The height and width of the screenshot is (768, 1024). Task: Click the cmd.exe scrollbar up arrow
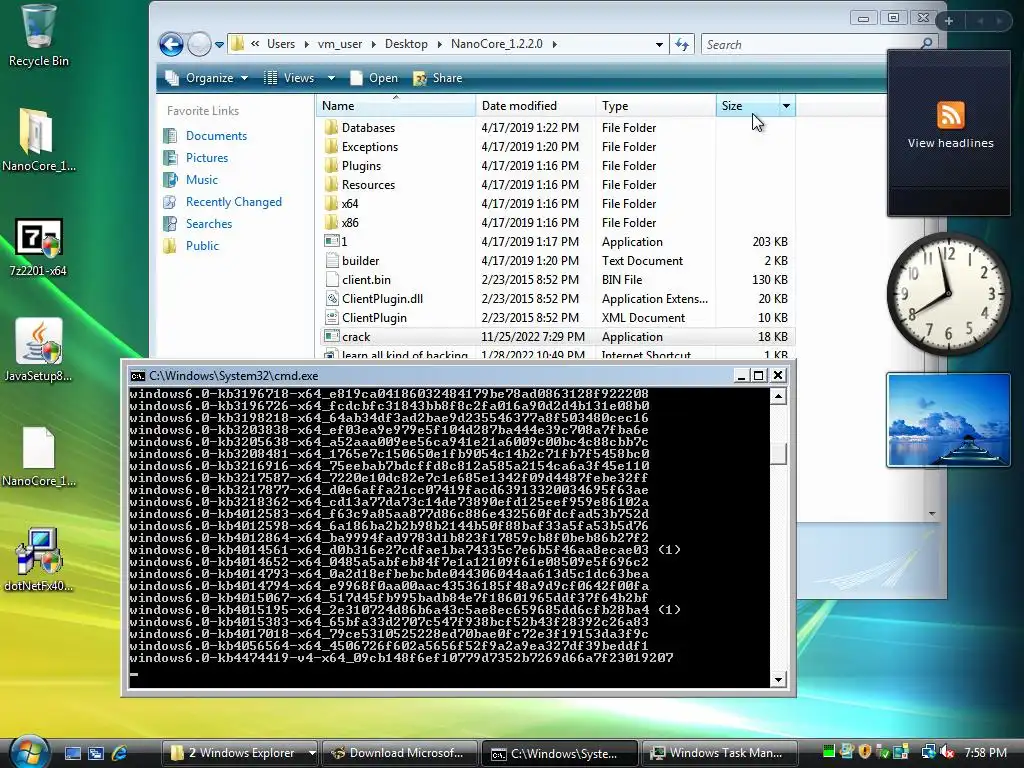click(x=778, y=396)
